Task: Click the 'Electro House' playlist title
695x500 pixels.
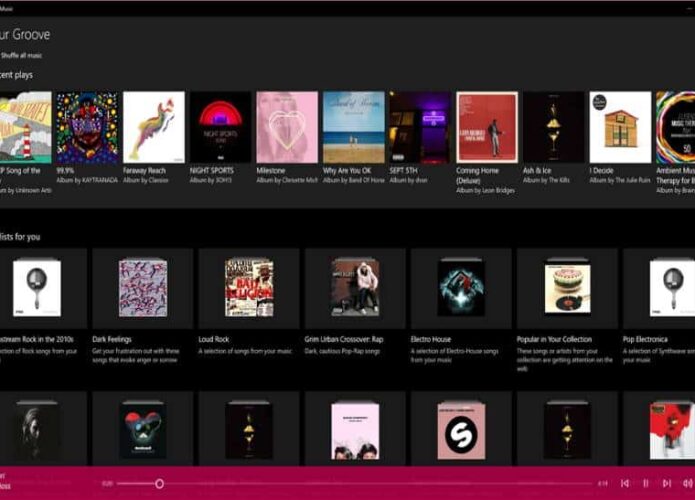Action: 431,340
